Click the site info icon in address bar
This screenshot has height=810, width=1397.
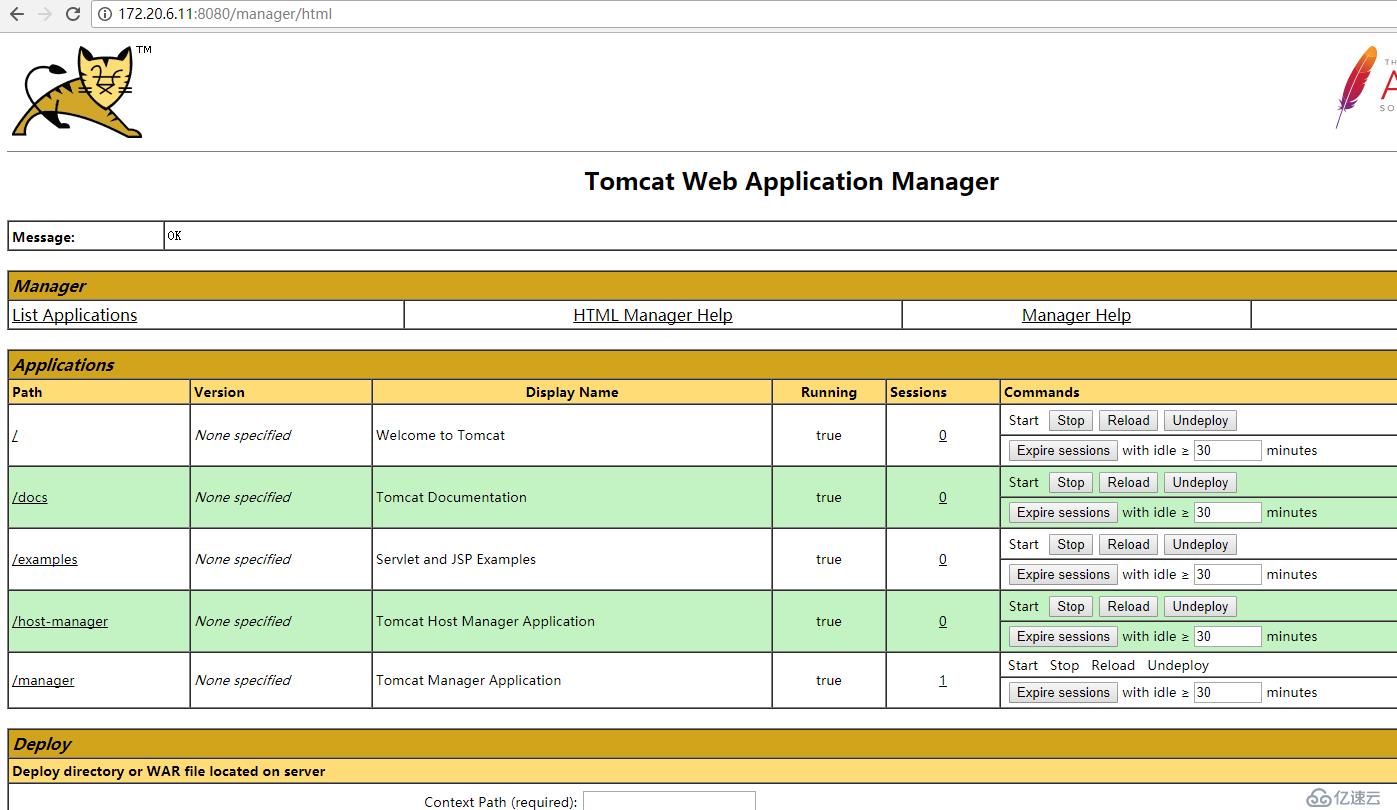pyautogui.click(x=105, y=14)
